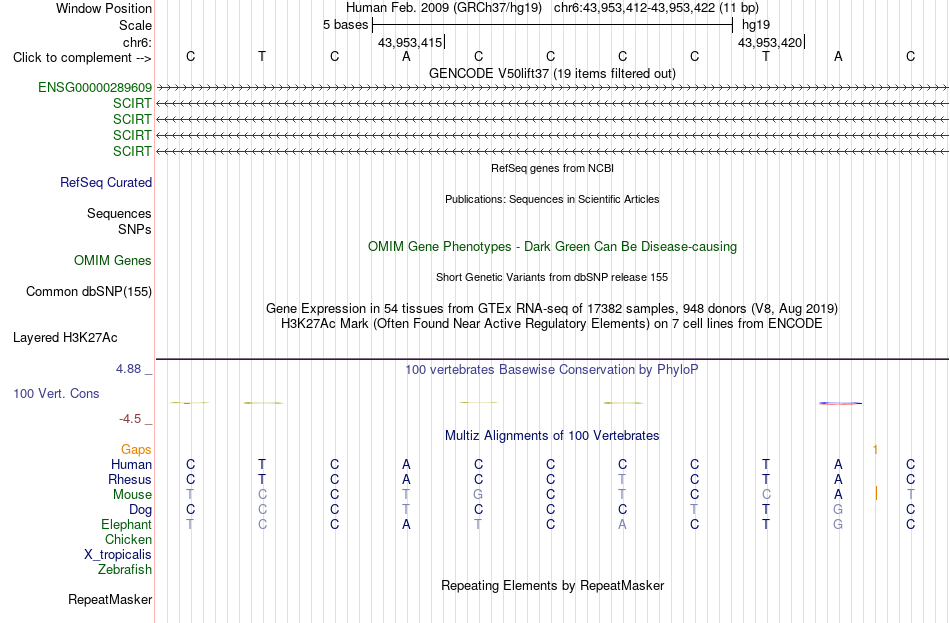Image resolution: width=950 pixels, height=623 pixels.
Task: Open the 100 Vert. Cons label
Action: 56,394
